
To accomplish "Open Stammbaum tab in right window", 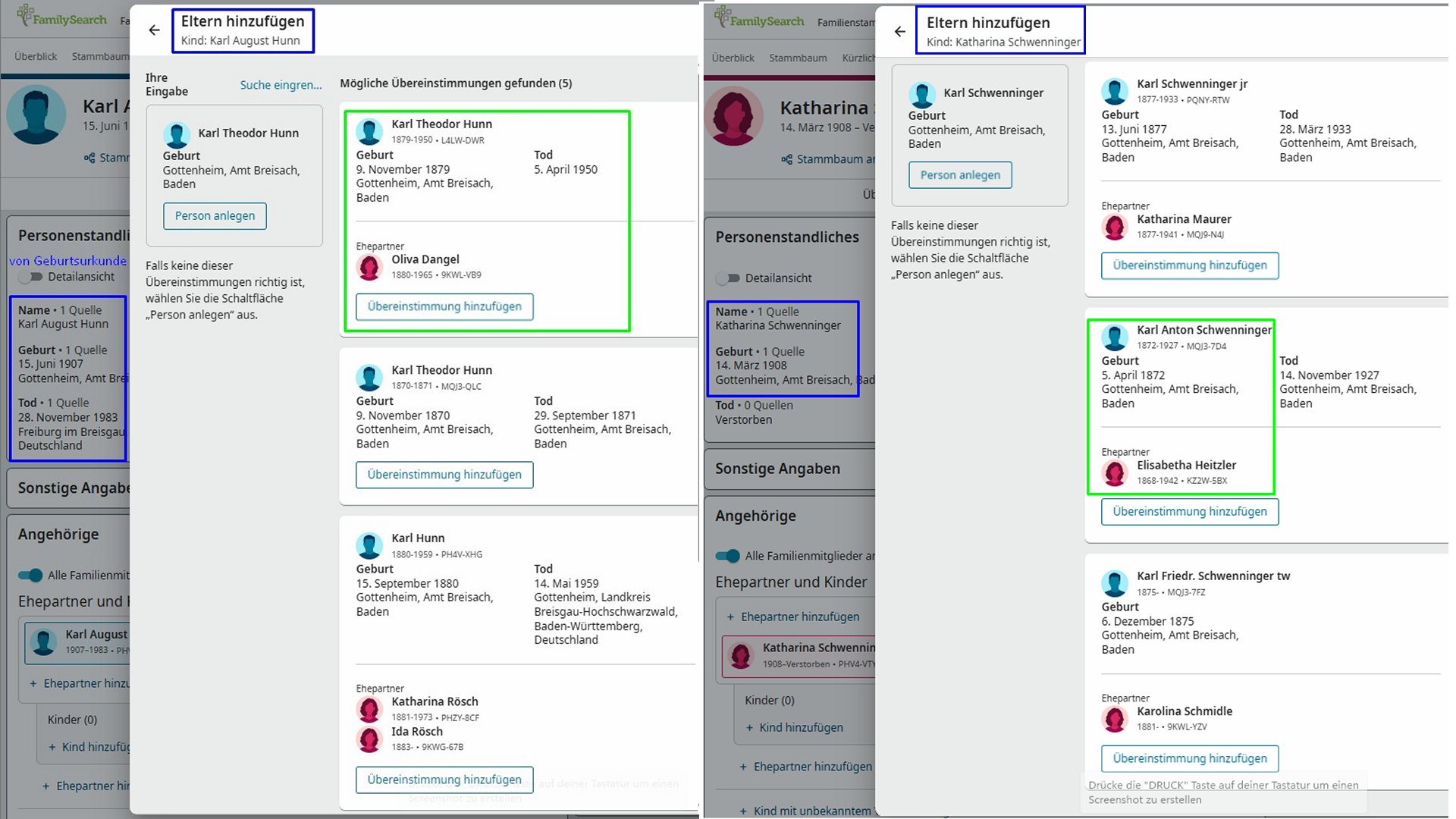I will 797,58.
